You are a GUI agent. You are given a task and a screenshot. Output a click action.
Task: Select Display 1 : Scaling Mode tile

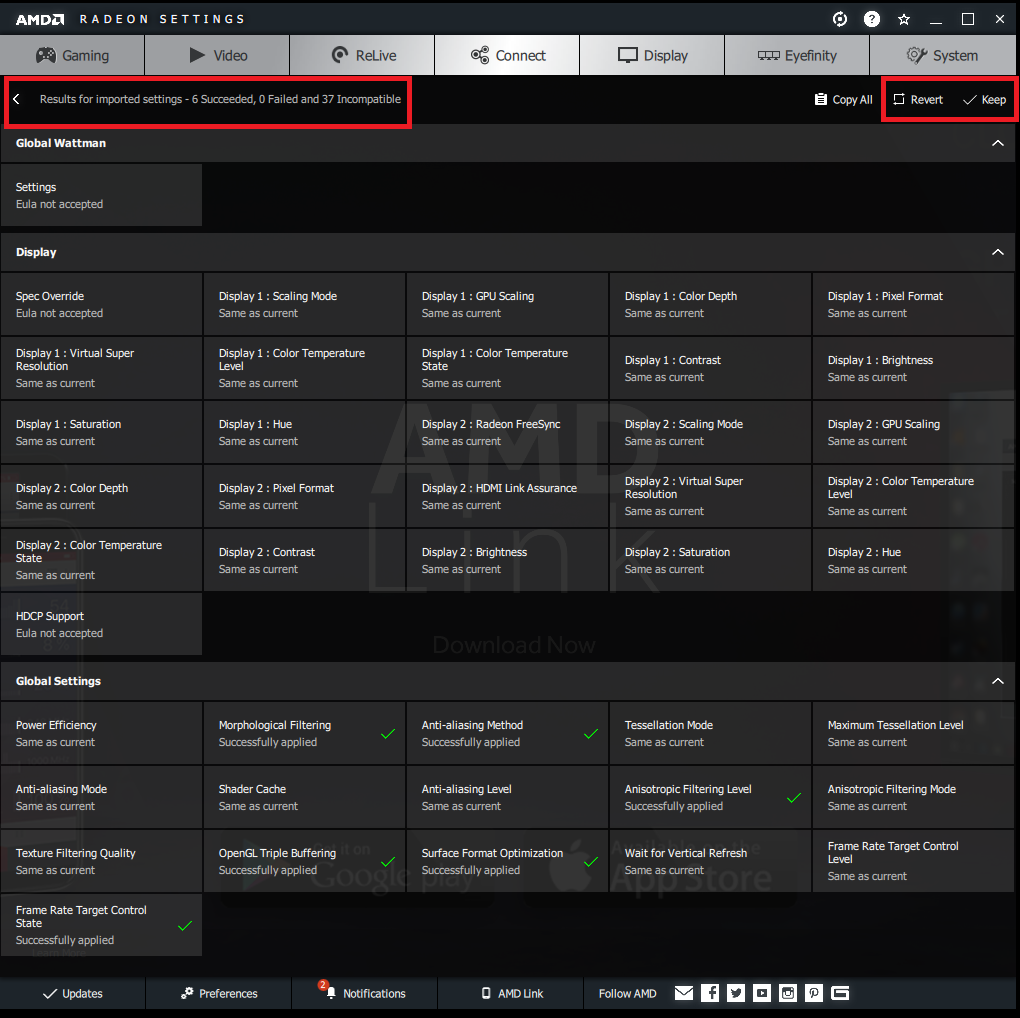pos(304,304)
